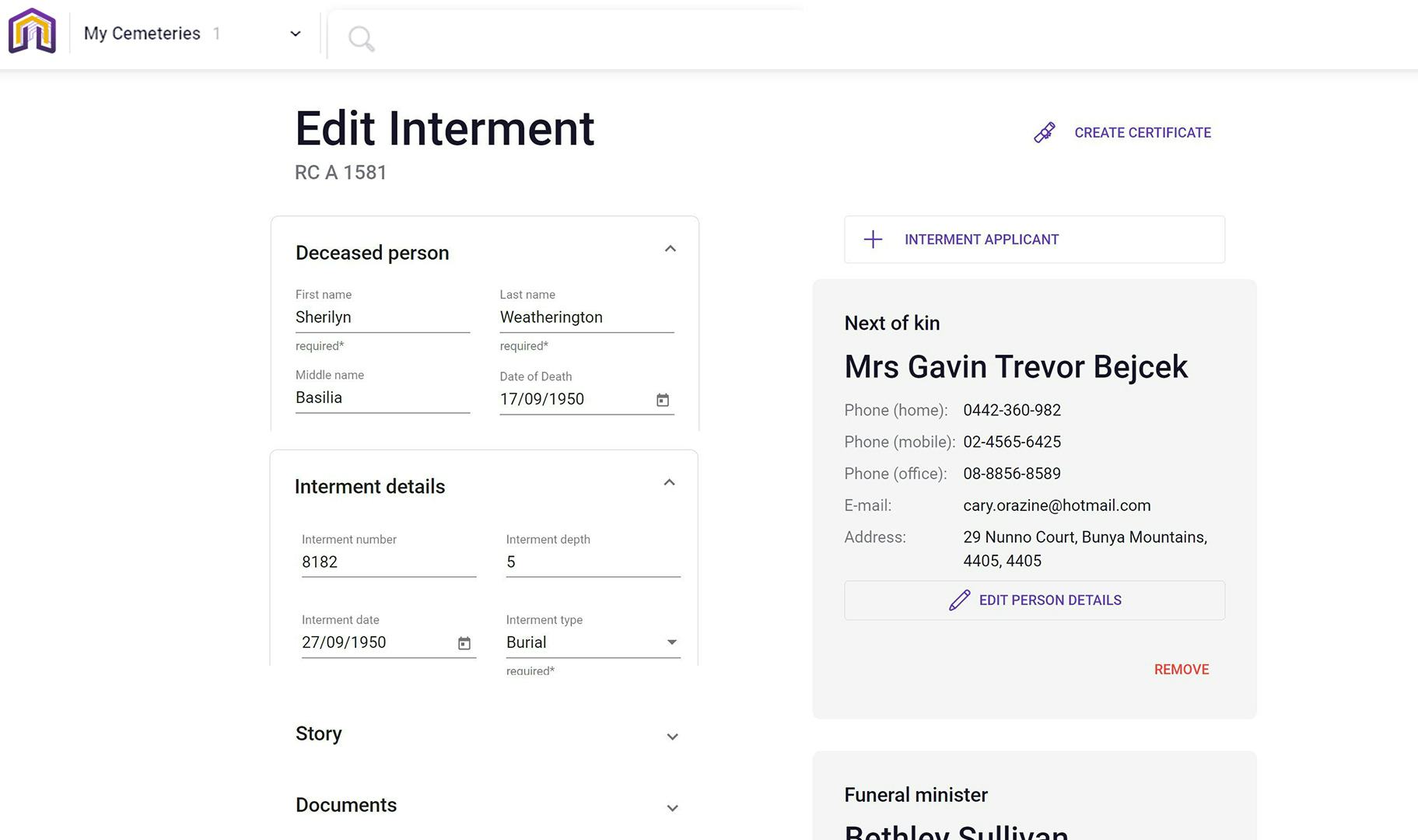Remove the next of kin
The height and width of the screenshot is (840, 1418).
pyautogui.click(x=1181, y=670)
